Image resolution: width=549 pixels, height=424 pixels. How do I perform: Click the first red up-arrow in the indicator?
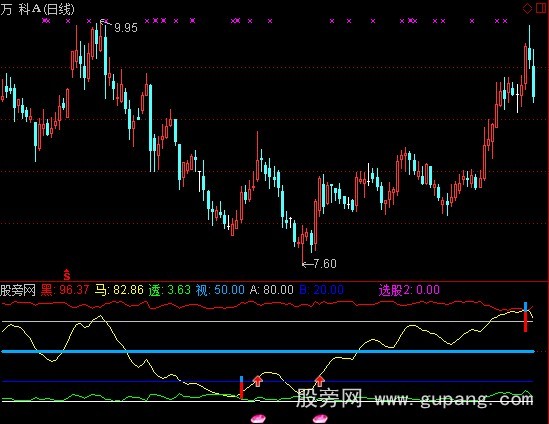[258, 381]
